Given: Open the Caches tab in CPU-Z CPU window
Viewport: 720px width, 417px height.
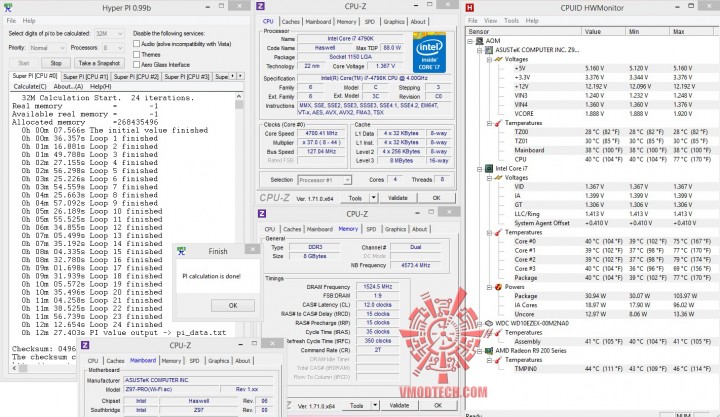Looking at the screenshot, I should pyautogui.click(x=291, y=22).
